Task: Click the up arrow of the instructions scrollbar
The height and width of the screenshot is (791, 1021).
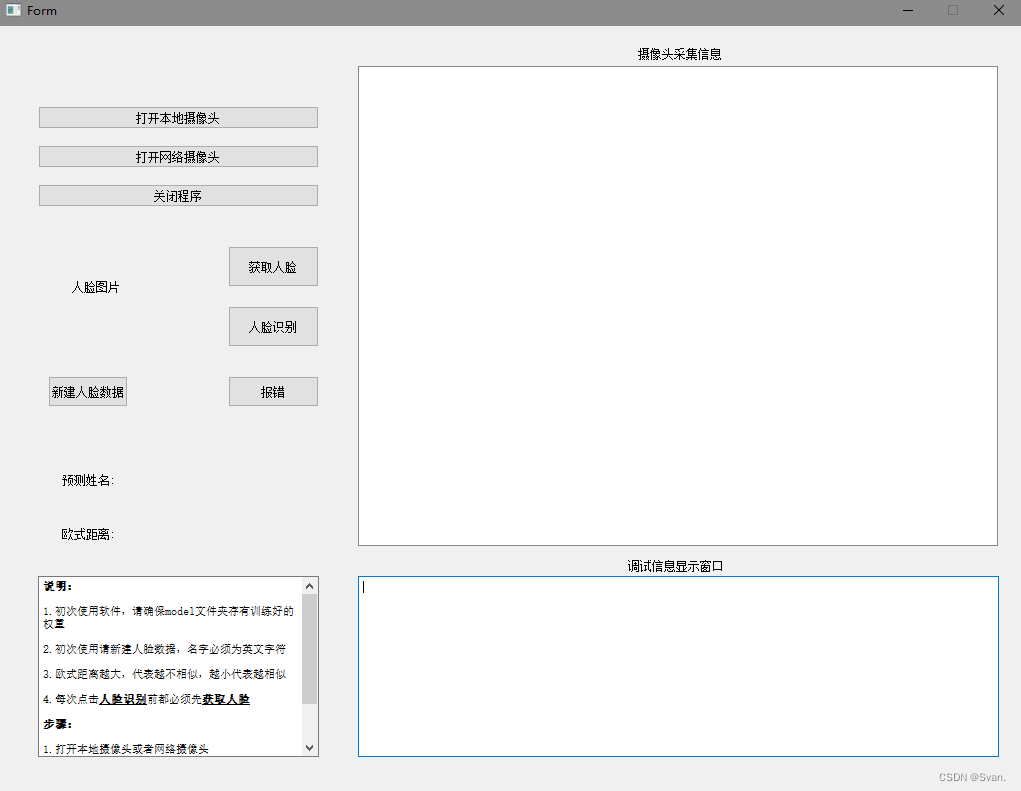Action: point(310,585)
